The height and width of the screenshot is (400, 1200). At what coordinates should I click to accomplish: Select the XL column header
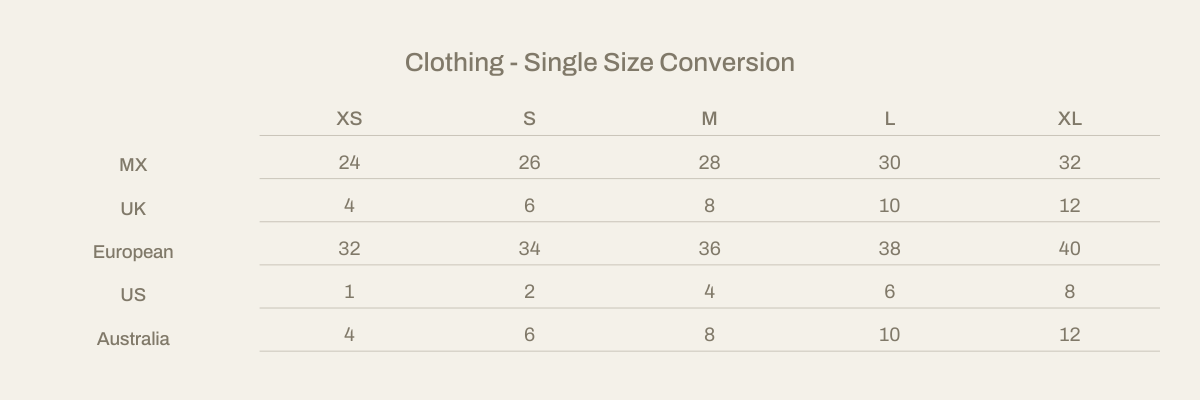tap(1070, 119)
